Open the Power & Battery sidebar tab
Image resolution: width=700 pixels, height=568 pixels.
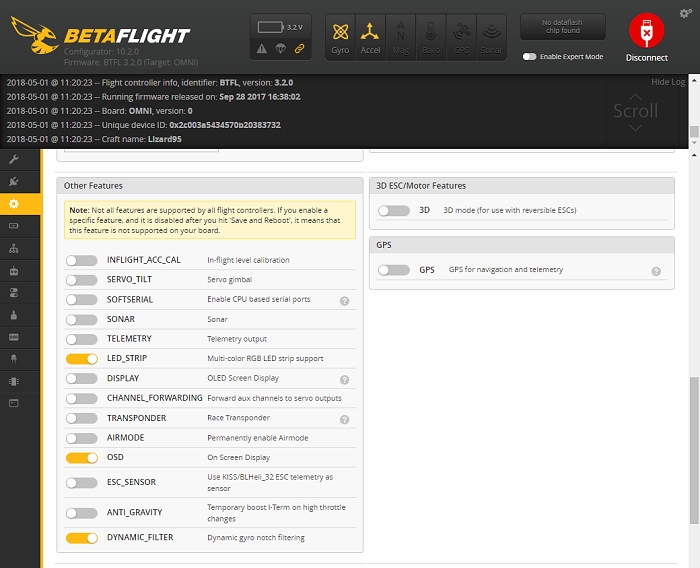tap(14, 226)
